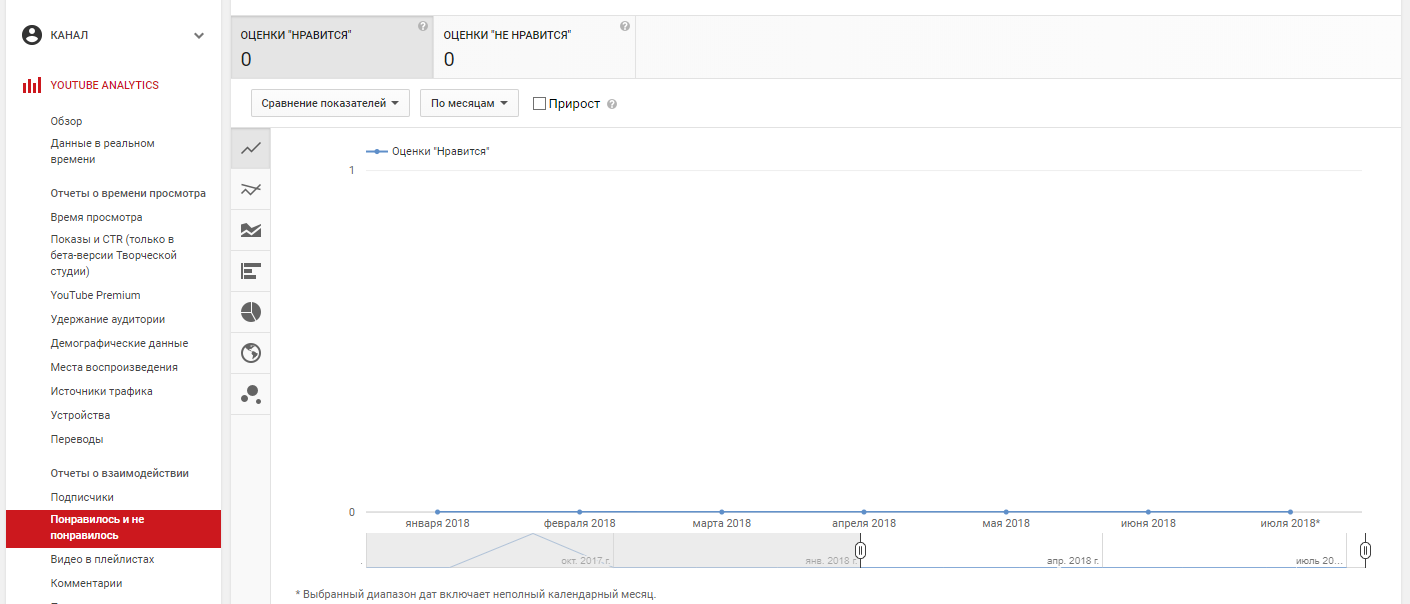1410x604 pixels.
Task: Switch to multi-line chart view icon
Action: [x=250, y=190]
